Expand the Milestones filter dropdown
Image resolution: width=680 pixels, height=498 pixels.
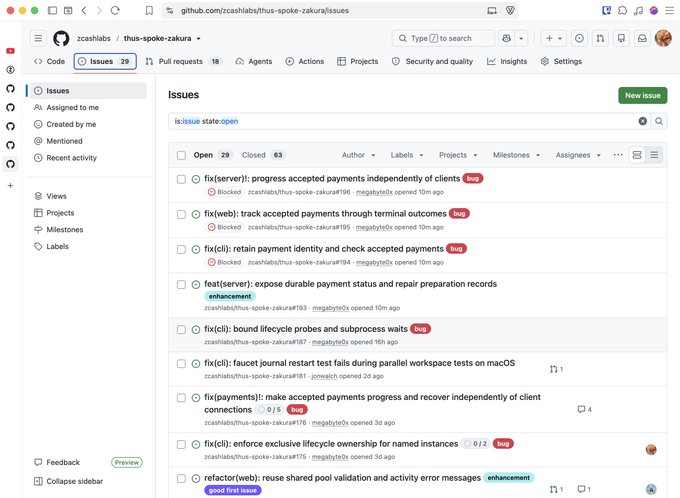pos(516,155)
